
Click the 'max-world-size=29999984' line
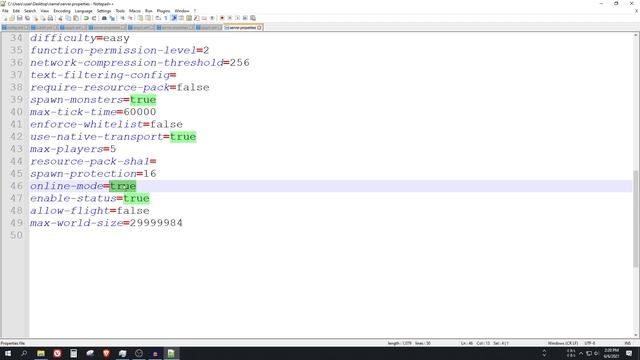[x=106, y=223]
